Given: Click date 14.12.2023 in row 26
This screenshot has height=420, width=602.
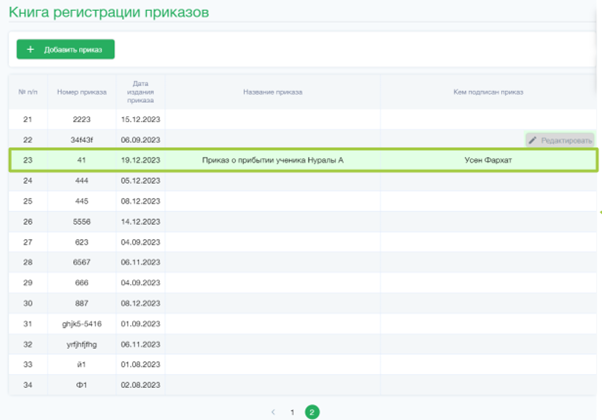Looking at the screenshot, I should point(141,222).
